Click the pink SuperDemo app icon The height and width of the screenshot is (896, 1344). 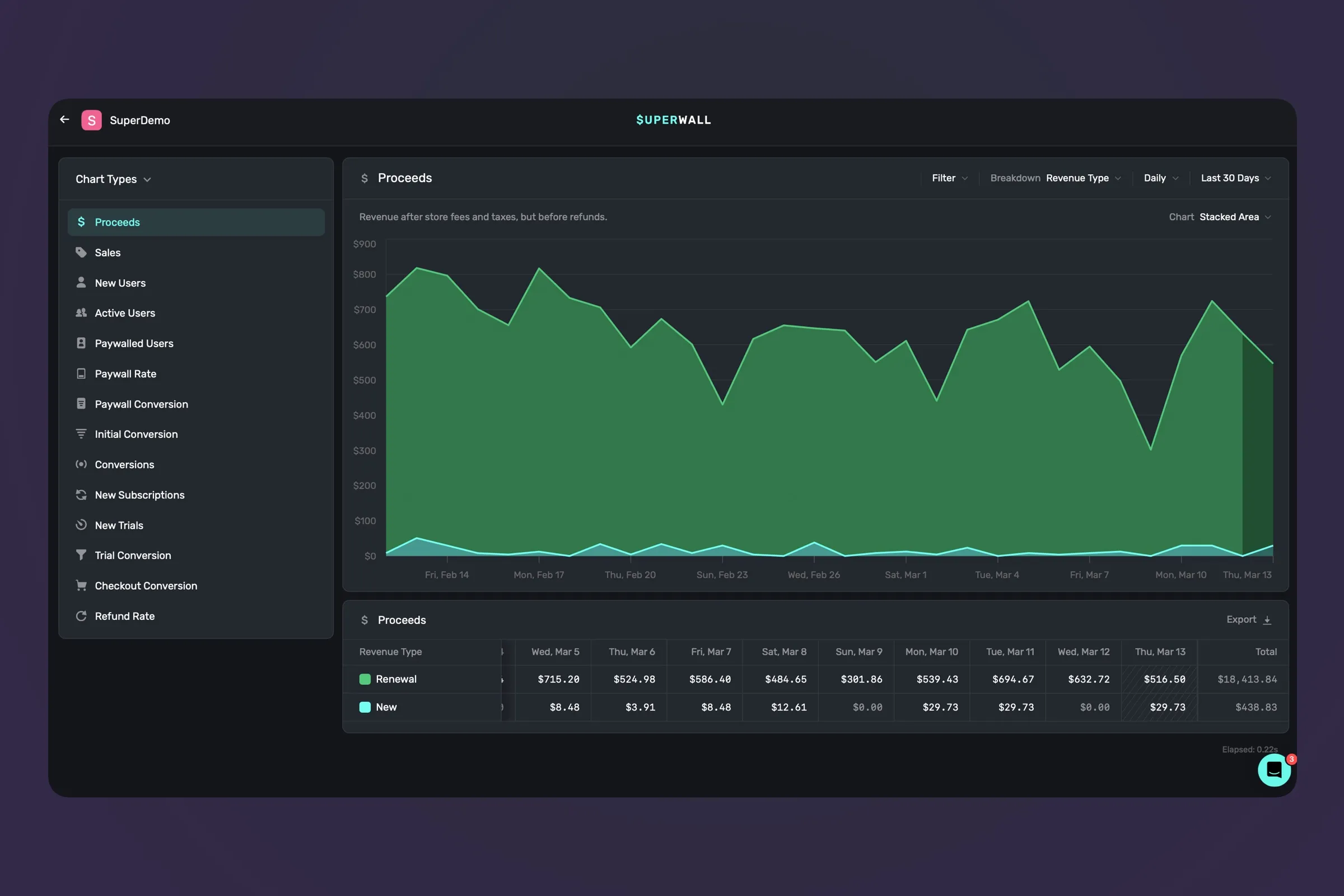pyautogui.click(x=91, y=120)
